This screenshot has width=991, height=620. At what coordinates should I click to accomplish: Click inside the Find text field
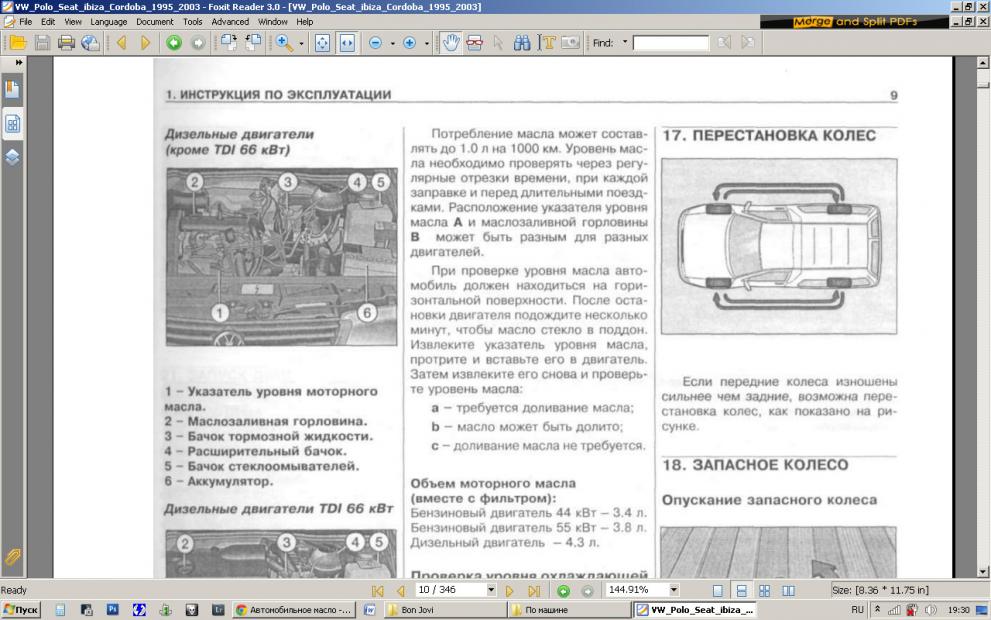pos(670,43)
